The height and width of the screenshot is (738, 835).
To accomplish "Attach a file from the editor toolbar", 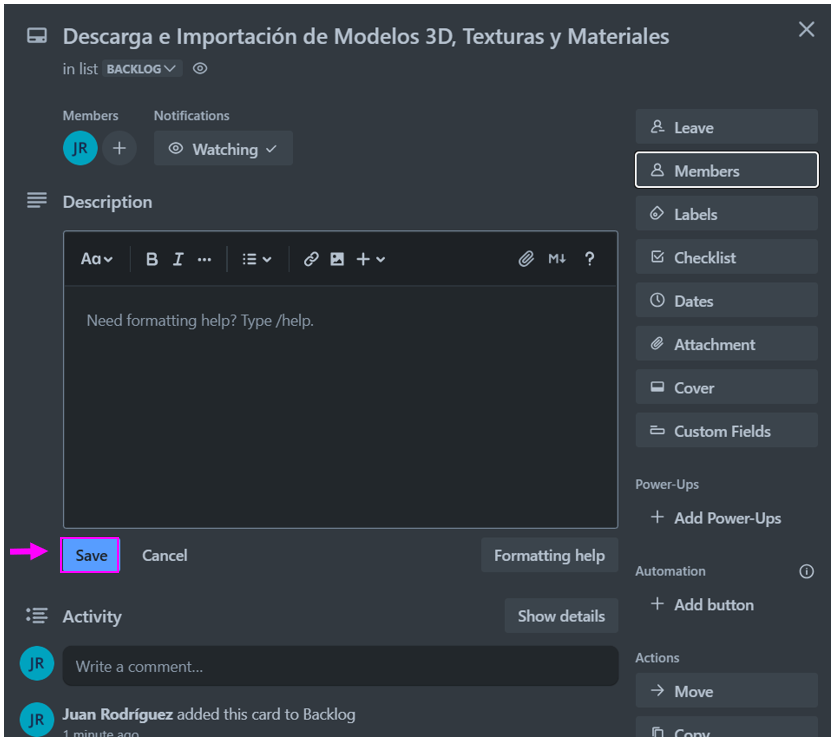I will (x=527, y=258).
